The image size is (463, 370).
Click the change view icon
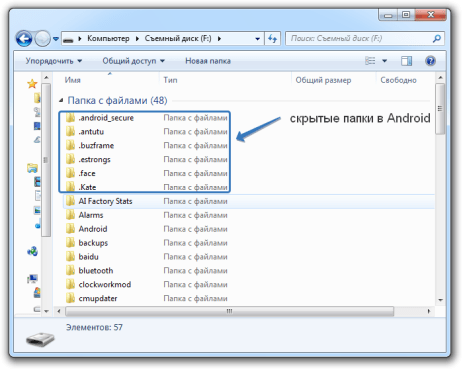click(x=370, y=61)
